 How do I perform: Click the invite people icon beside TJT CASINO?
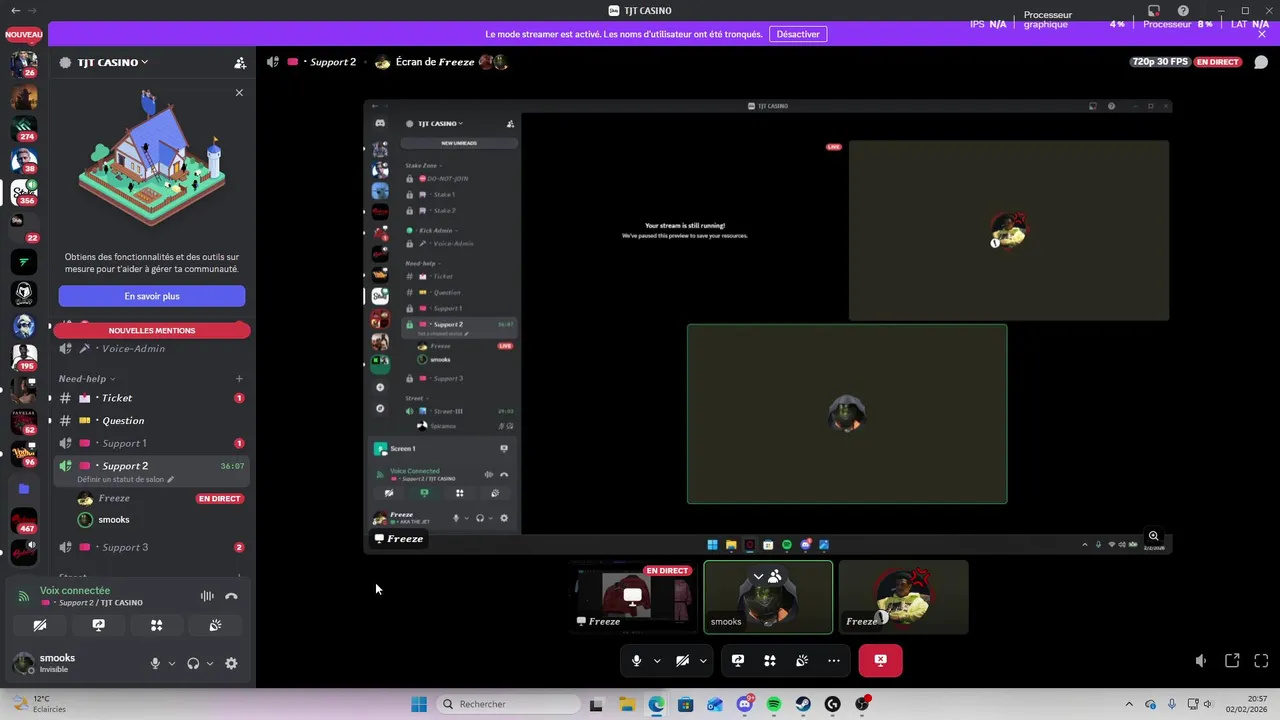point(240,62)
